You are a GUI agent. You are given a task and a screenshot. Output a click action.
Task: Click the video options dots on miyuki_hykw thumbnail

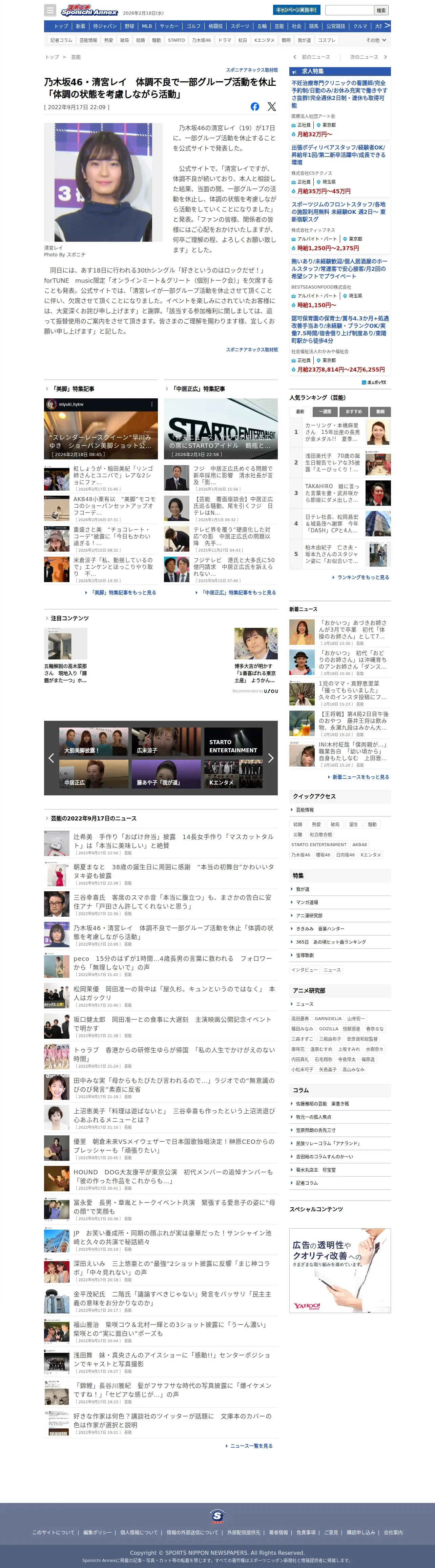[152, 404]
